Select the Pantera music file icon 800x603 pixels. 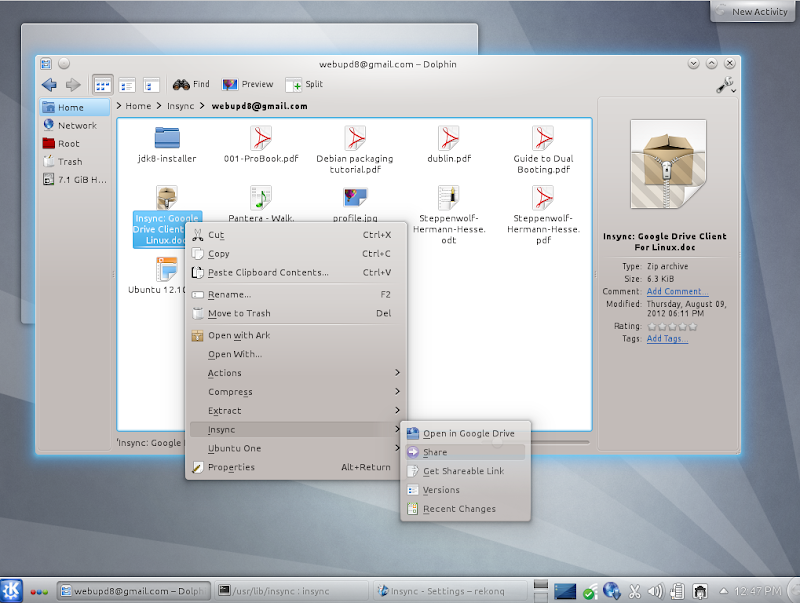(x=261, y=197)
